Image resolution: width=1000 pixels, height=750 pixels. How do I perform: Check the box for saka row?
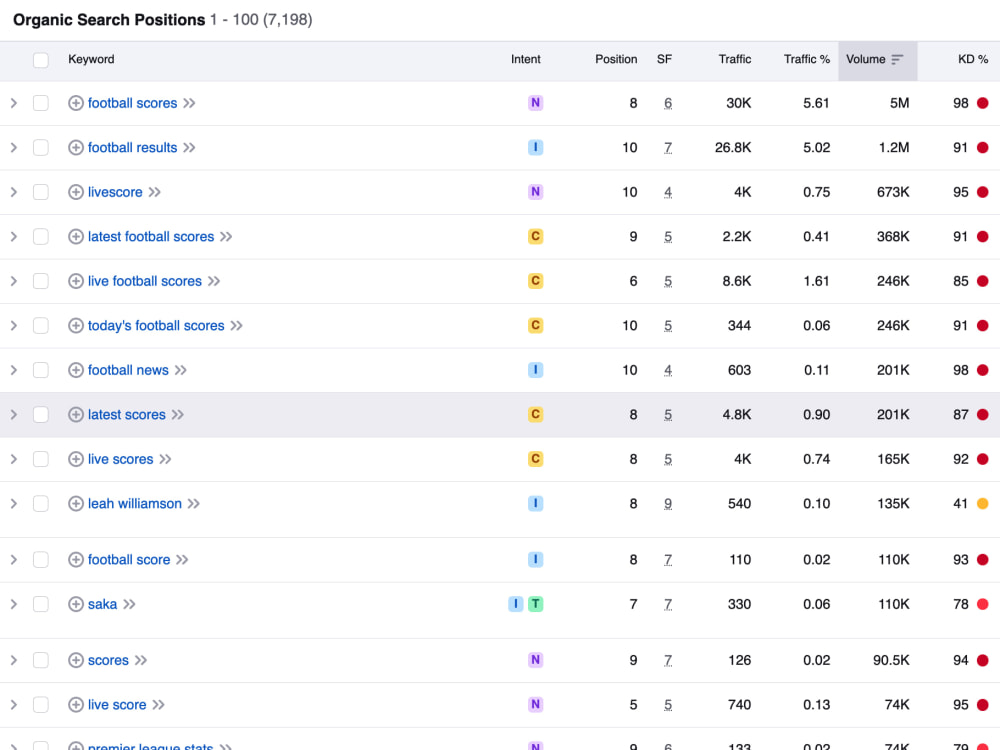(x=41, y=604)
